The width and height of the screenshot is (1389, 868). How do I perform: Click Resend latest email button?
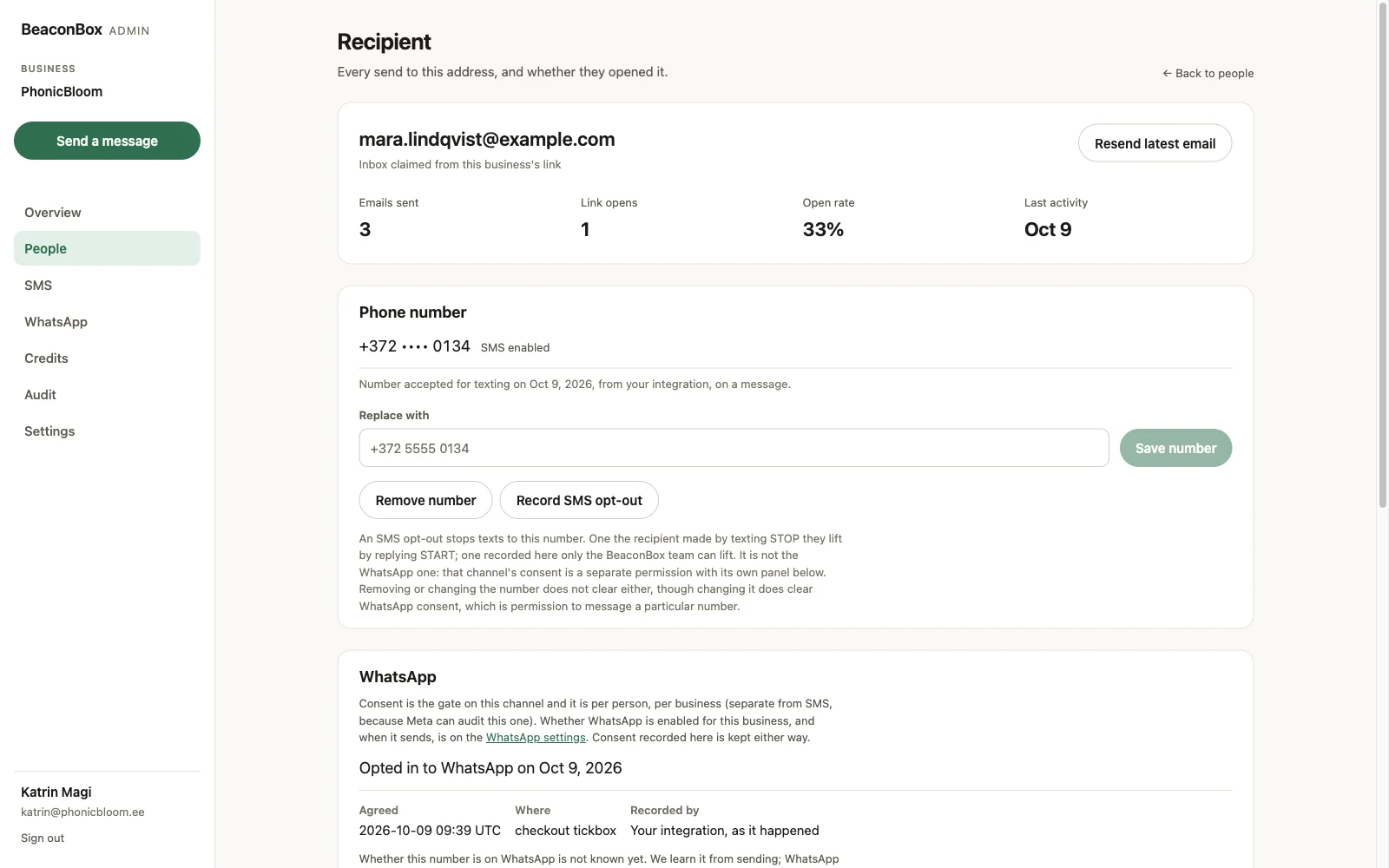click(1155, 143)
